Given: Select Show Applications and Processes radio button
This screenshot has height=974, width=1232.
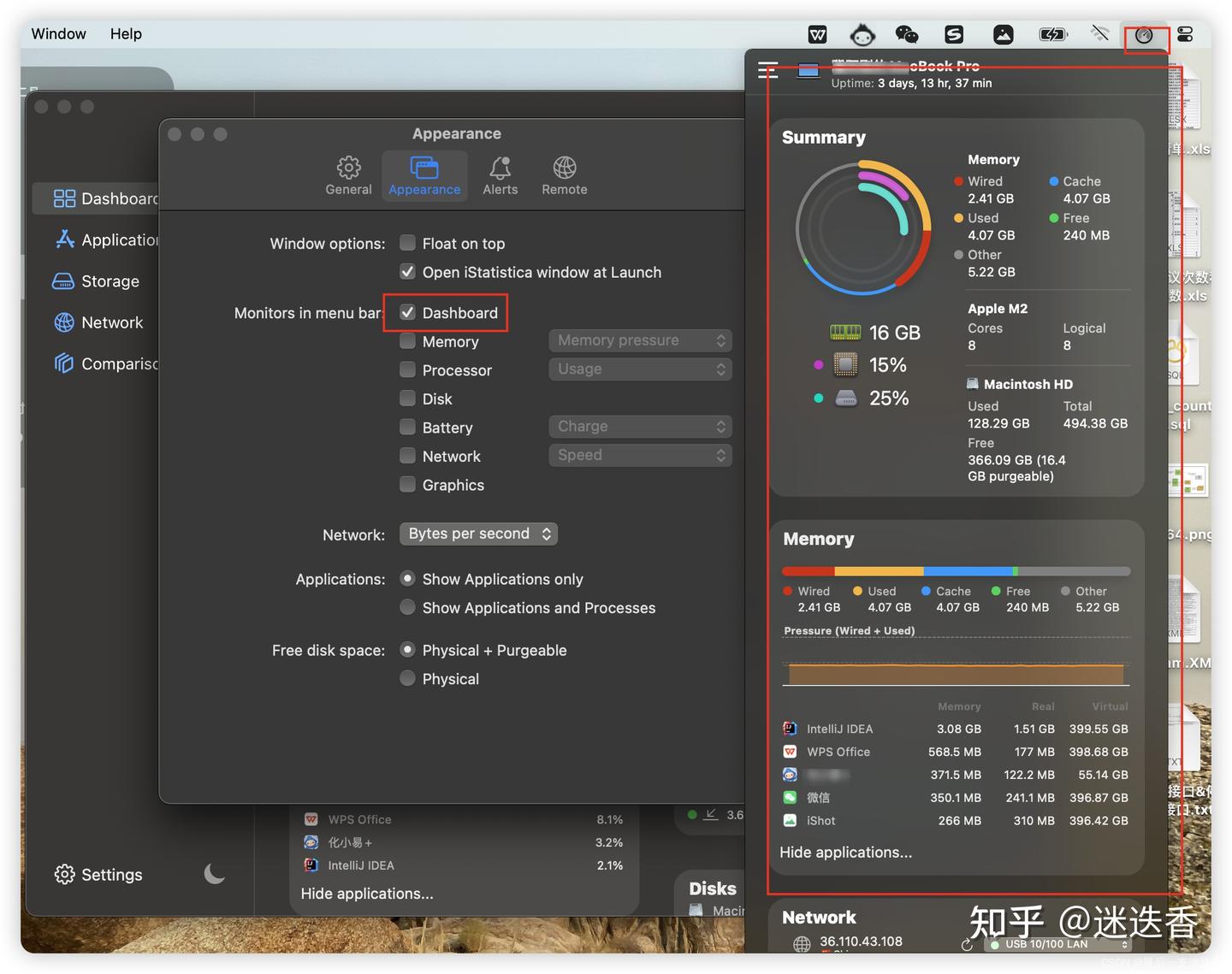Looking at the screenshot, I should tap(407, 607).
